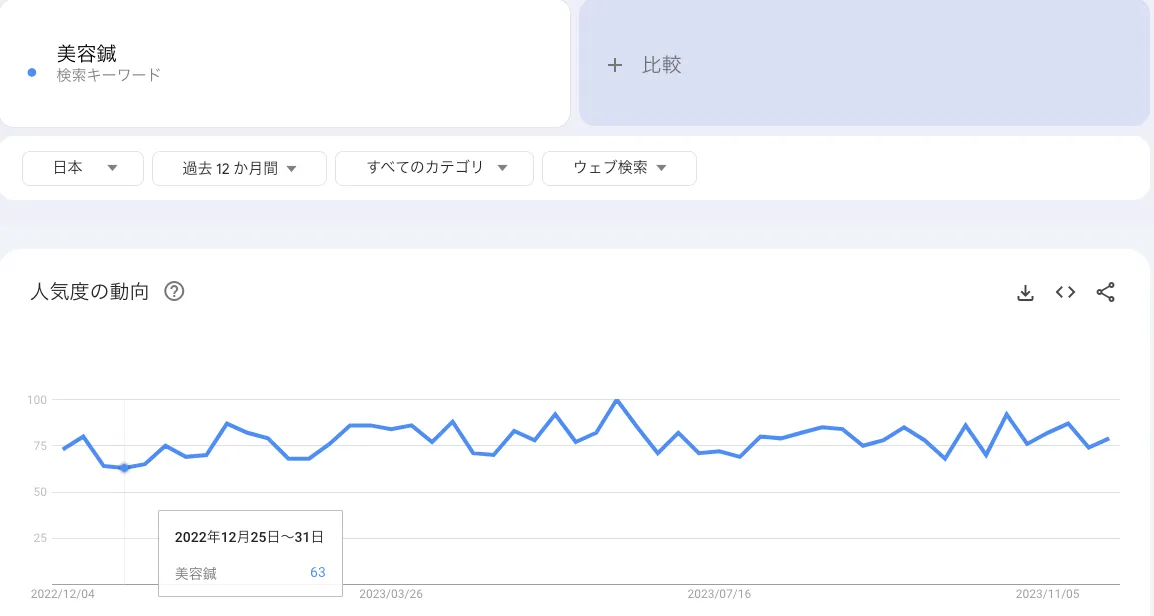Click the plus icon in the 比較 box
The width and height of the screenshot is (1154, 616).
615,64
